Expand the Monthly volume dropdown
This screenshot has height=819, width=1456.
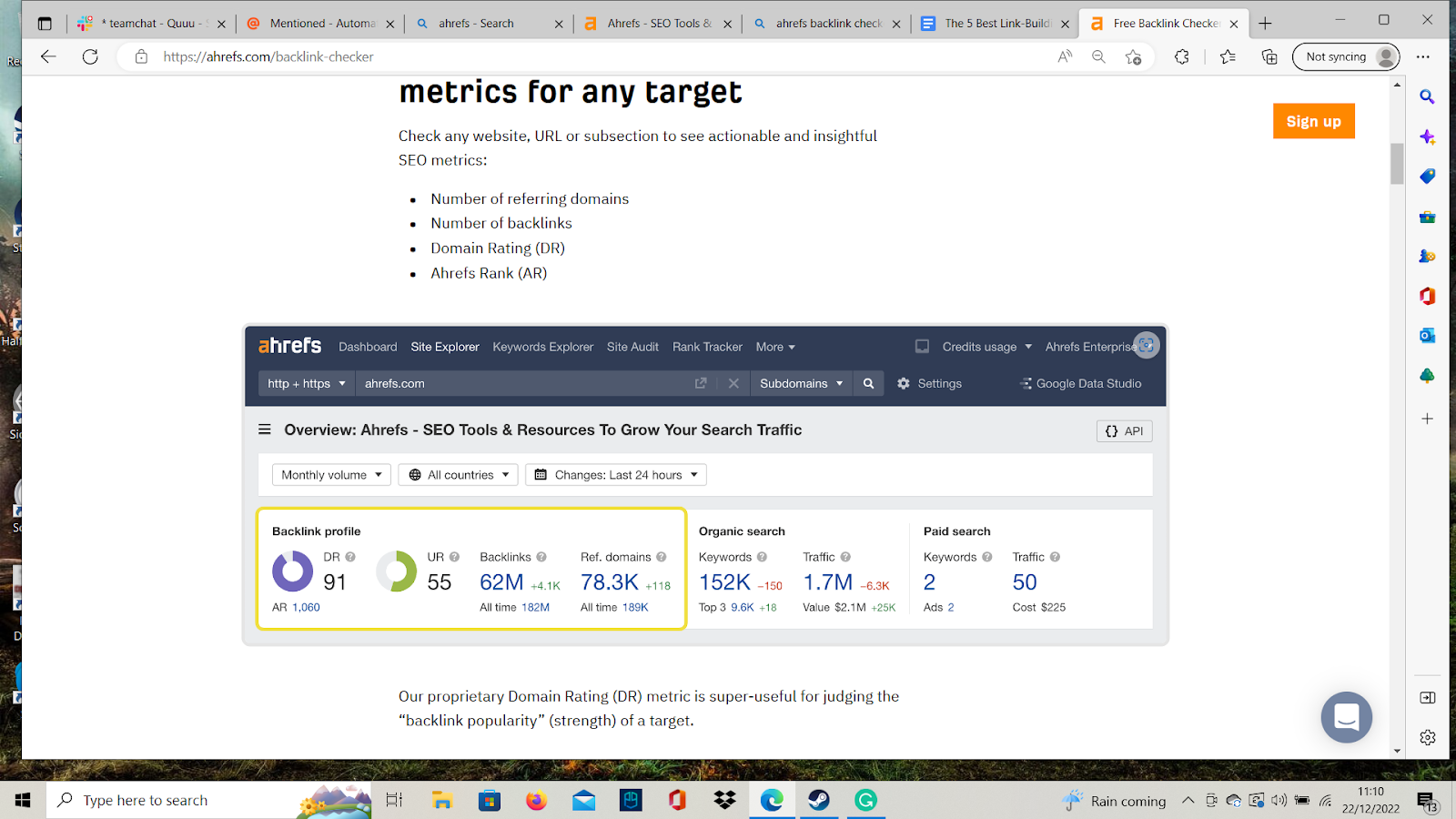(x=331, y=475)
